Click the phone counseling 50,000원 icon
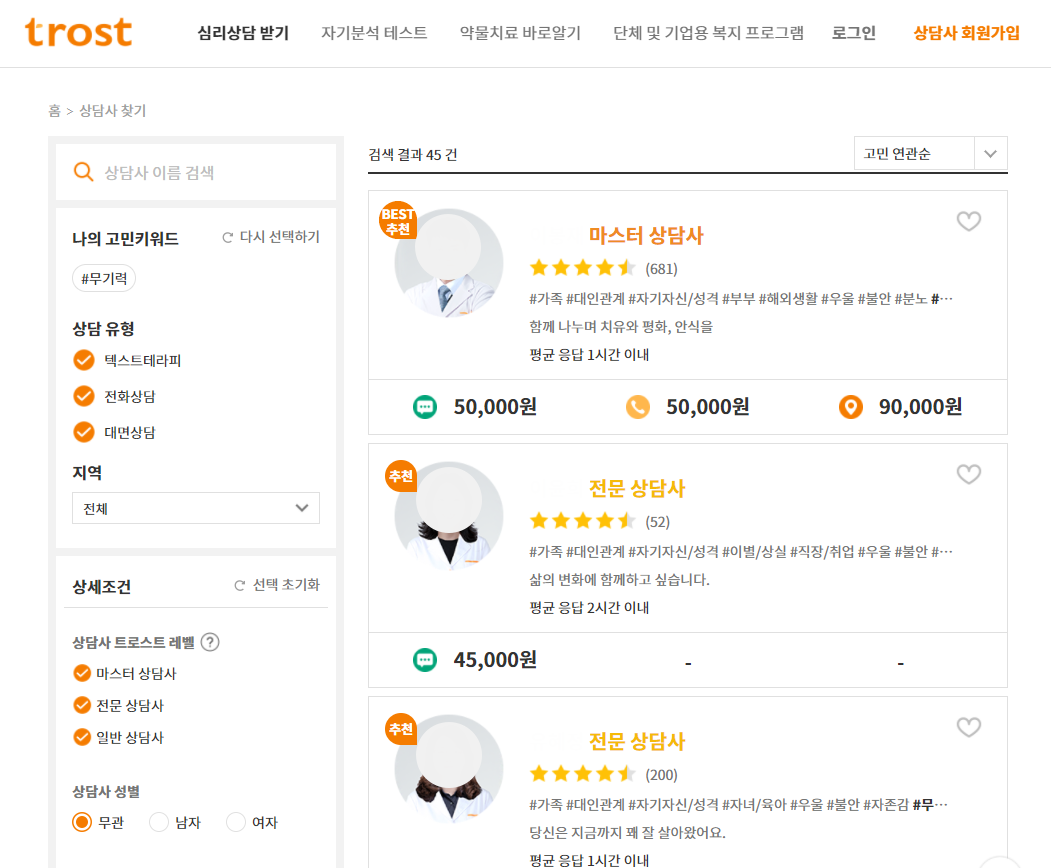1051x868 pixels. click(x=637, y=407)
